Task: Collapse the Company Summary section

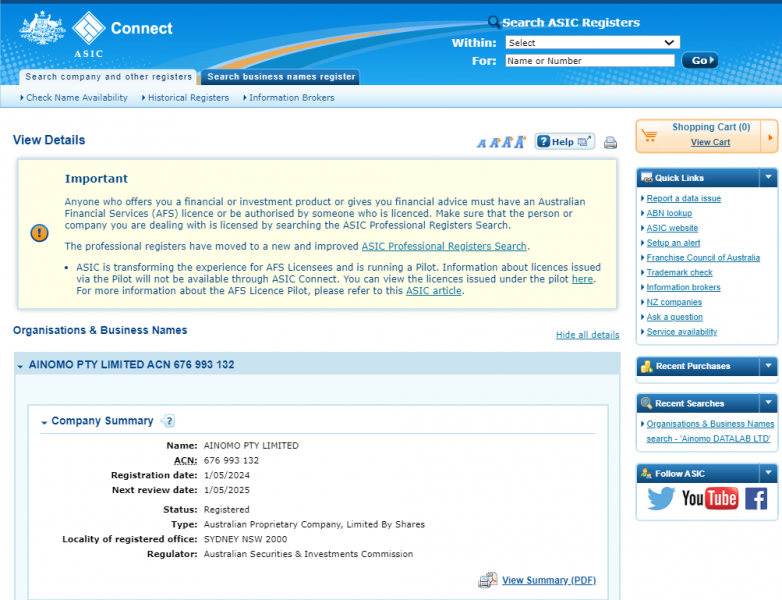Action: pyautogui.click(x=44, y=422)
